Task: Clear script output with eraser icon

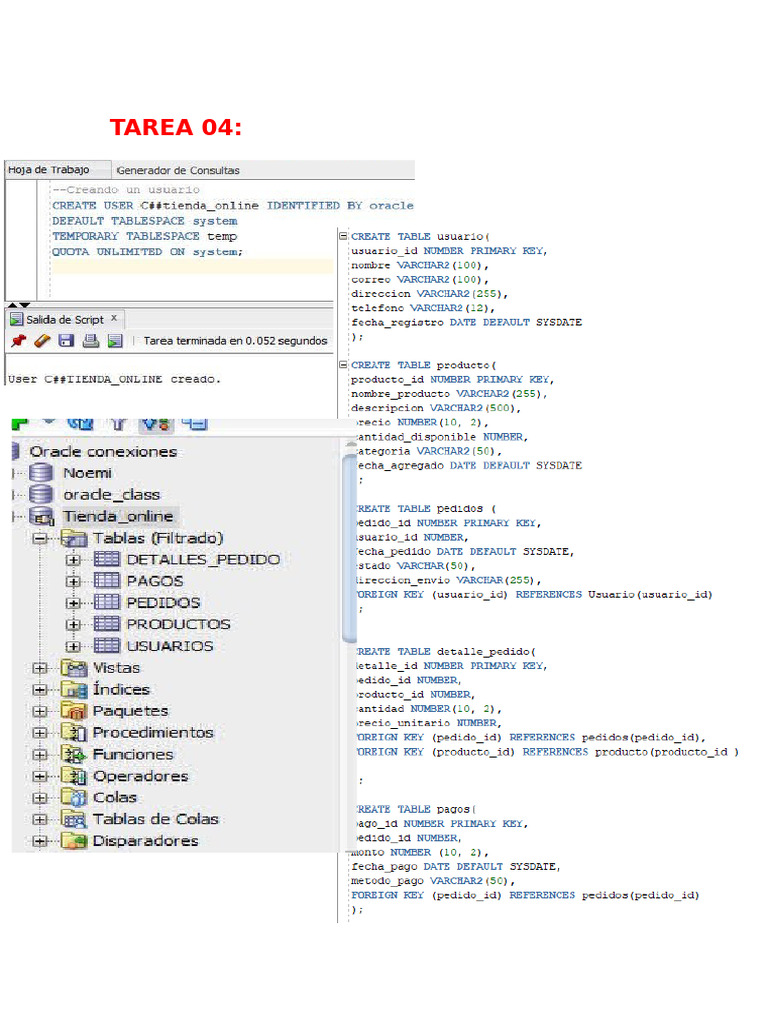Action: click(x=42, y=340)
